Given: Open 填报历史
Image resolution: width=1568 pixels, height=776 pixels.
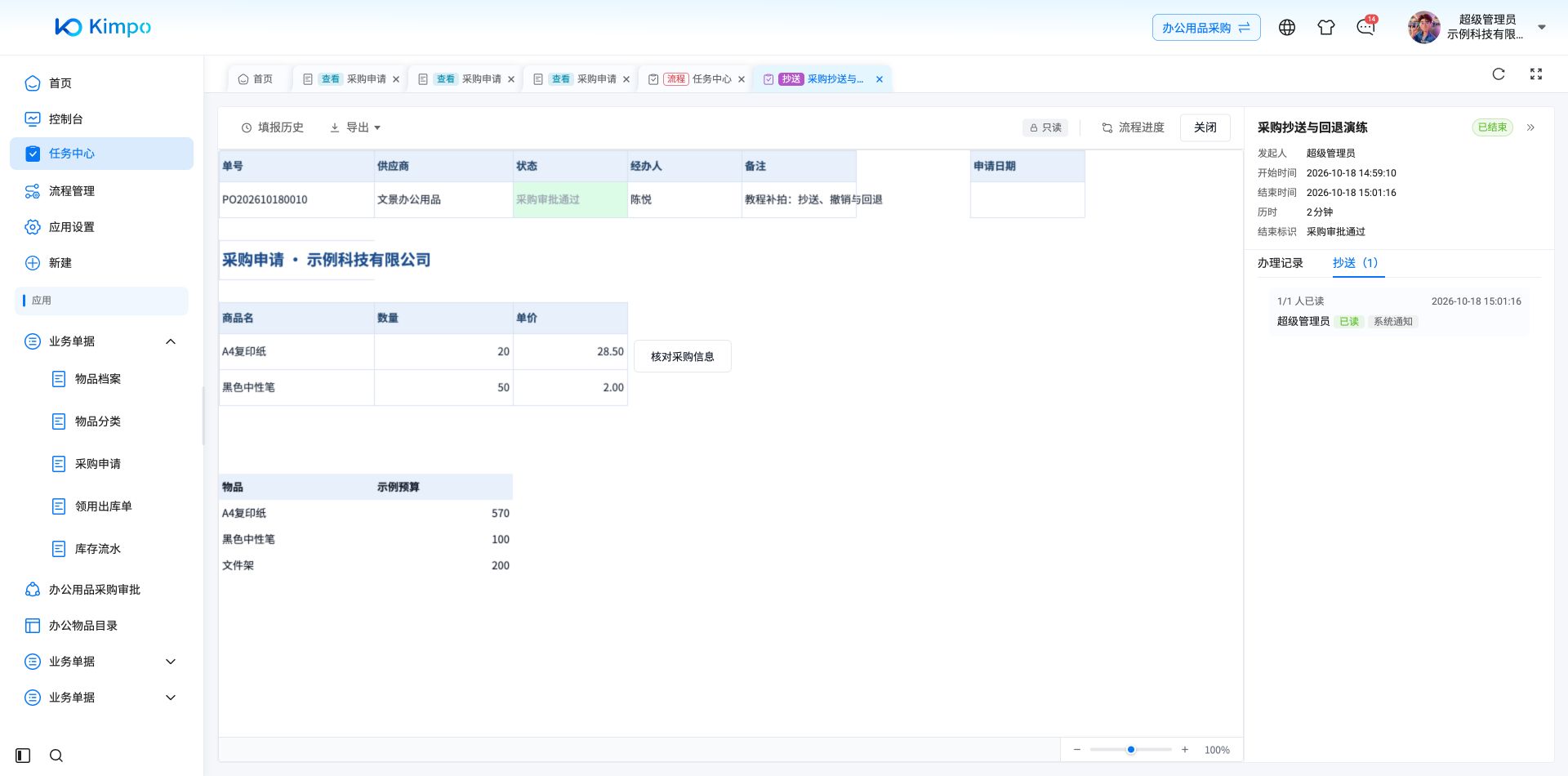Looking at the screenshot, I should 273,127.
